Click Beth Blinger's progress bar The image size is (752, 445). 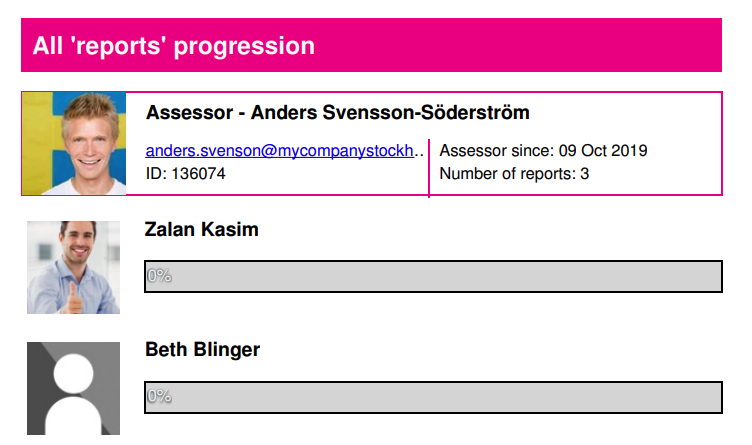(433, 396)
